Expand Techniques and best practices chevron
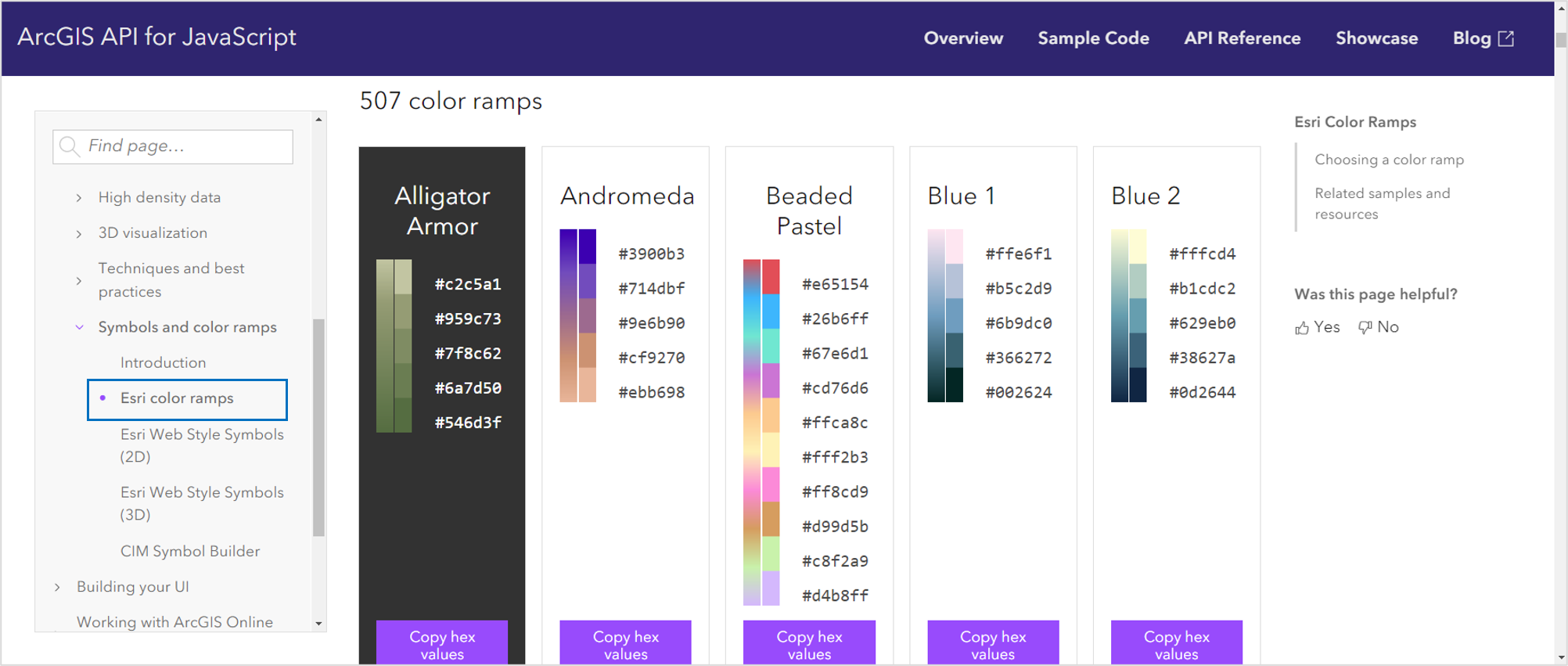 point(79,280)
